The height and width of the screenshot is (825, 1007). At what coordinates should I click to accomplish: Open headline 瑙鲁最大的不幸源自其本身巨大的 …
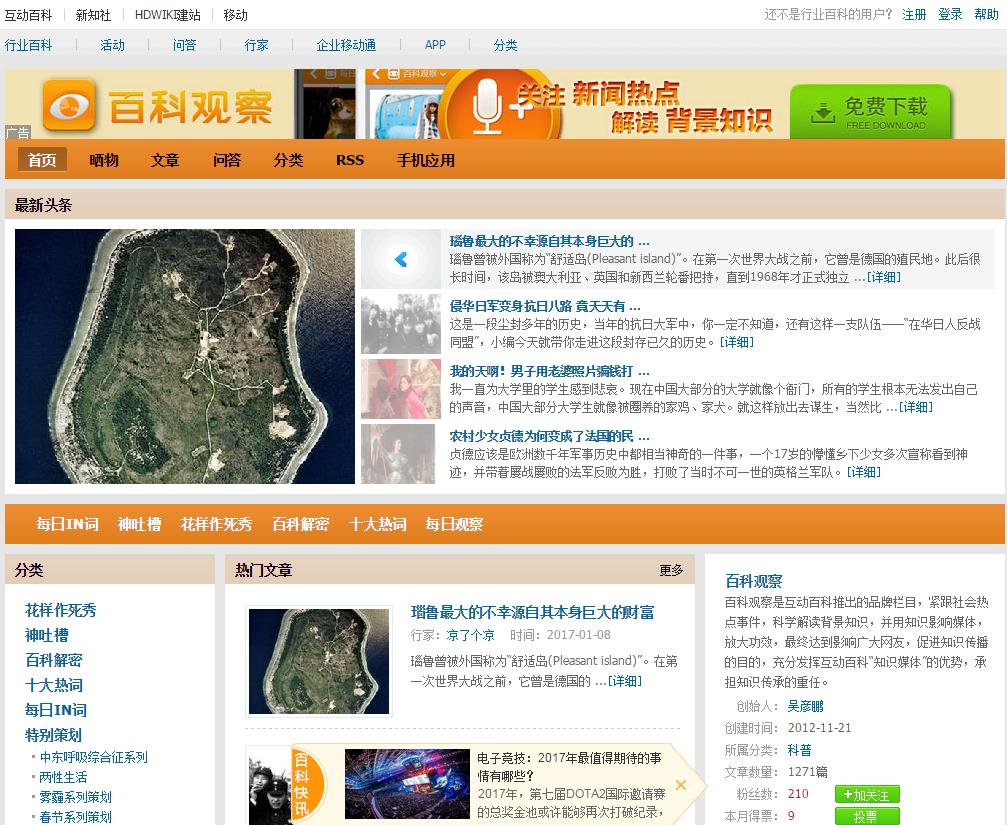point(550,241)
